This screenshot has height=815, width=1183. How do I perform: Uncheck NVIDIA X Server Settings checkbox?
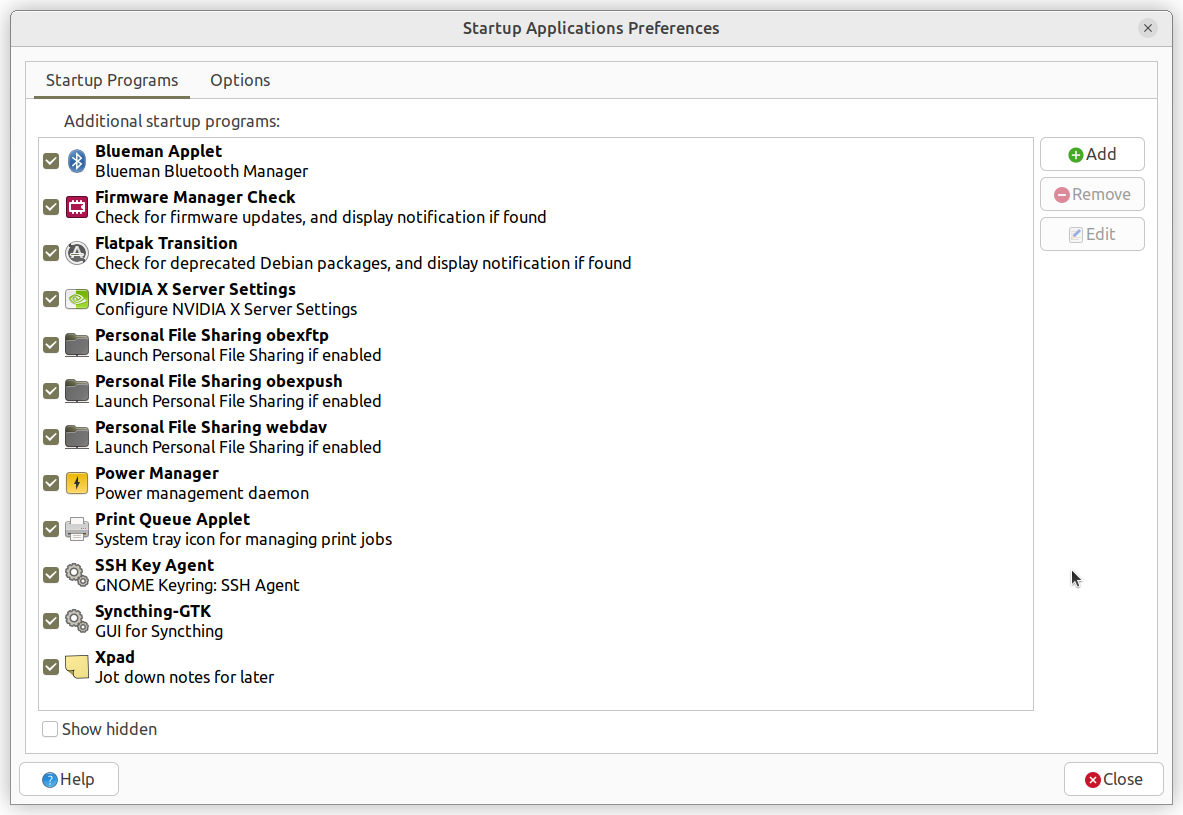[x=51, y=299]
